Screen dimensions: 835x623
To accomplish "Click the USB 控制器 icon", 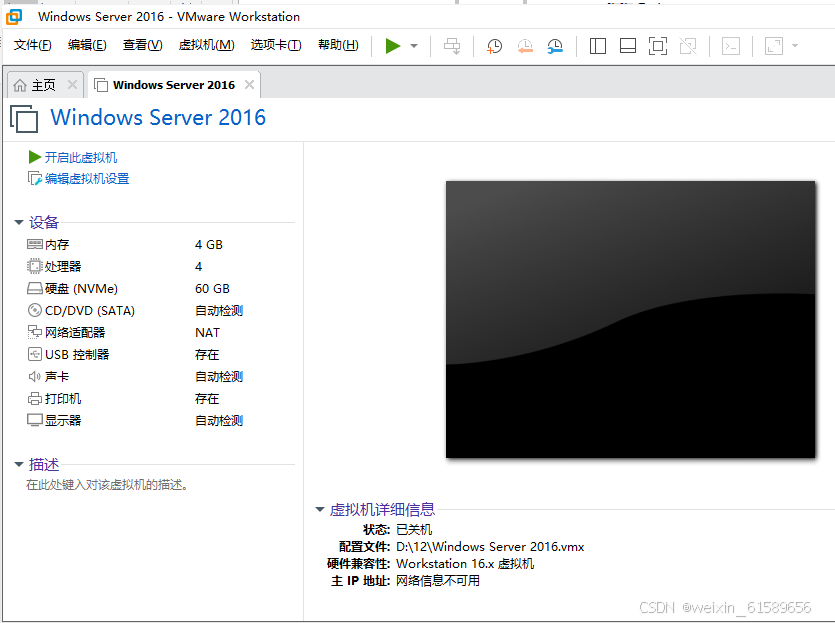I will tap(35, 354).
